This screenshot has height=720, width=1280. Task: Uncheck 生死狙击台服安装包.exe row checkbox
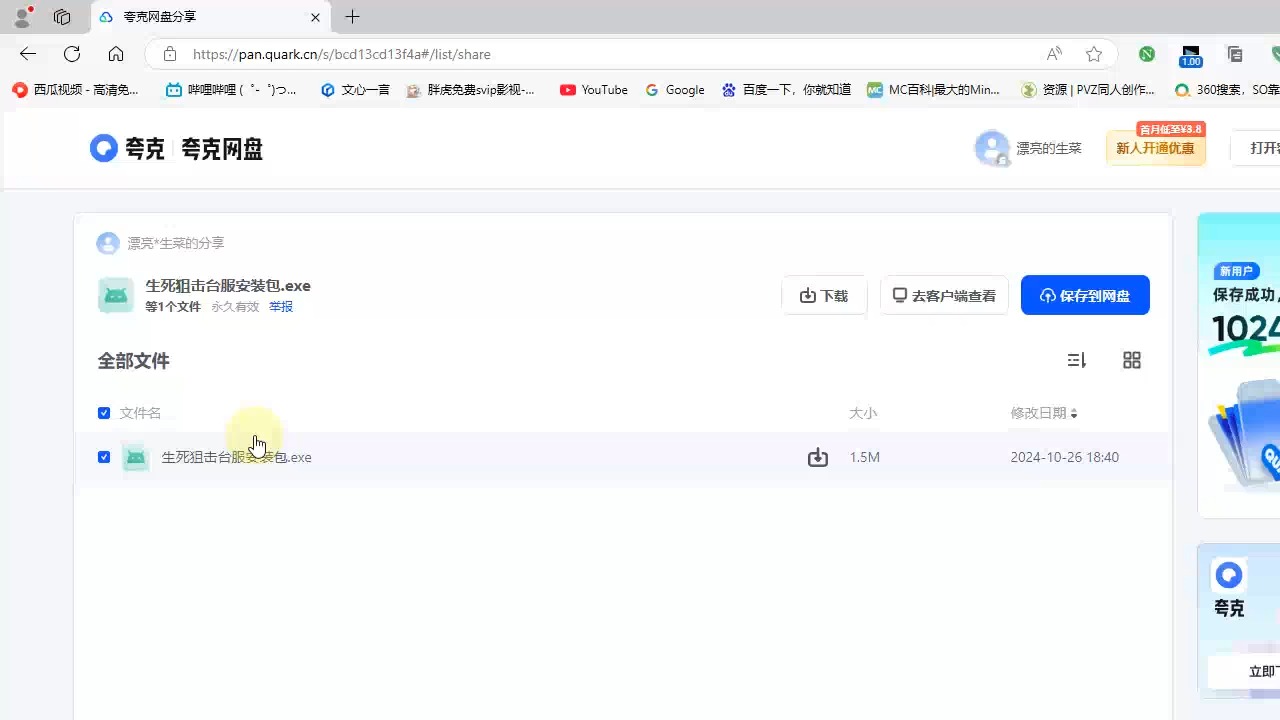click(104, 457)
